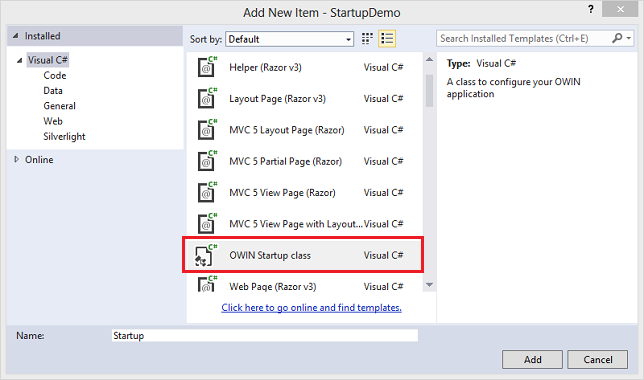The width and height of the screenshot is (644, 380).
Task: Click the MVC 5 View Page (Razor) icon
Action: coord(207,192)
